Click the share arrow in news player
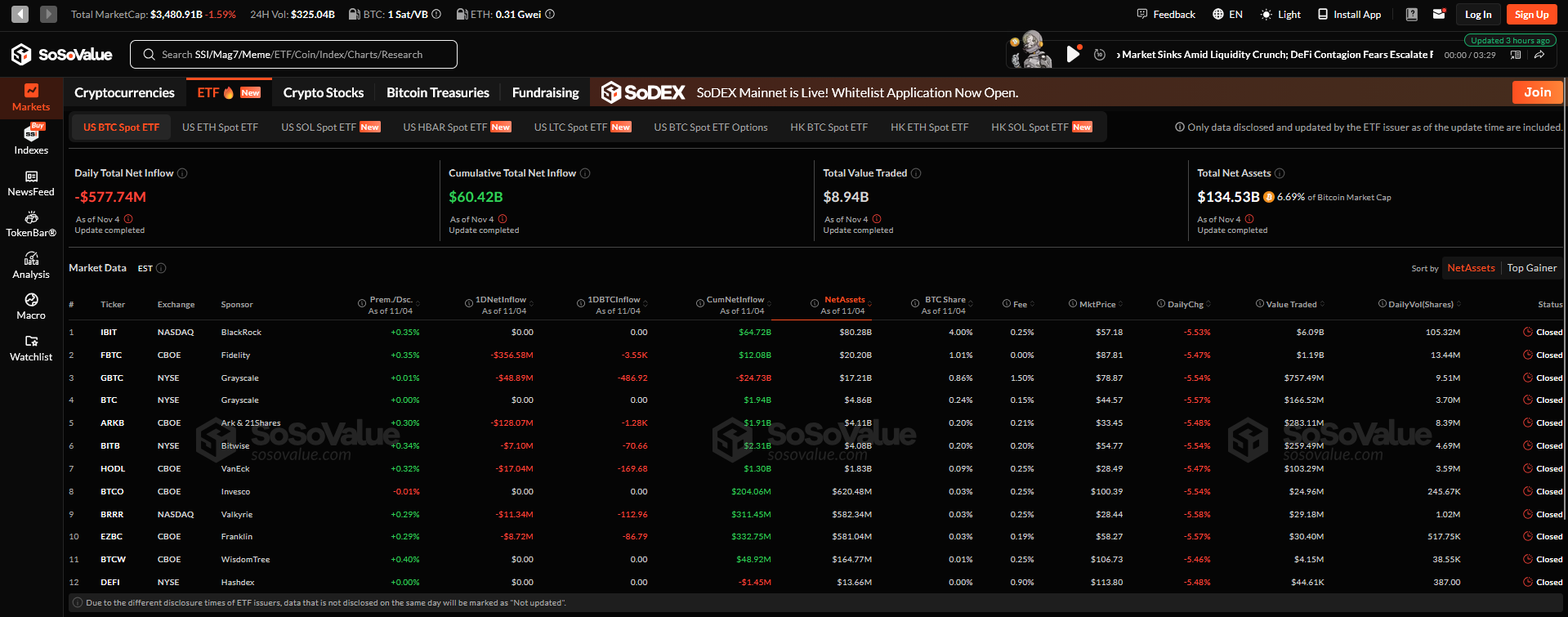 (1539, 55)
